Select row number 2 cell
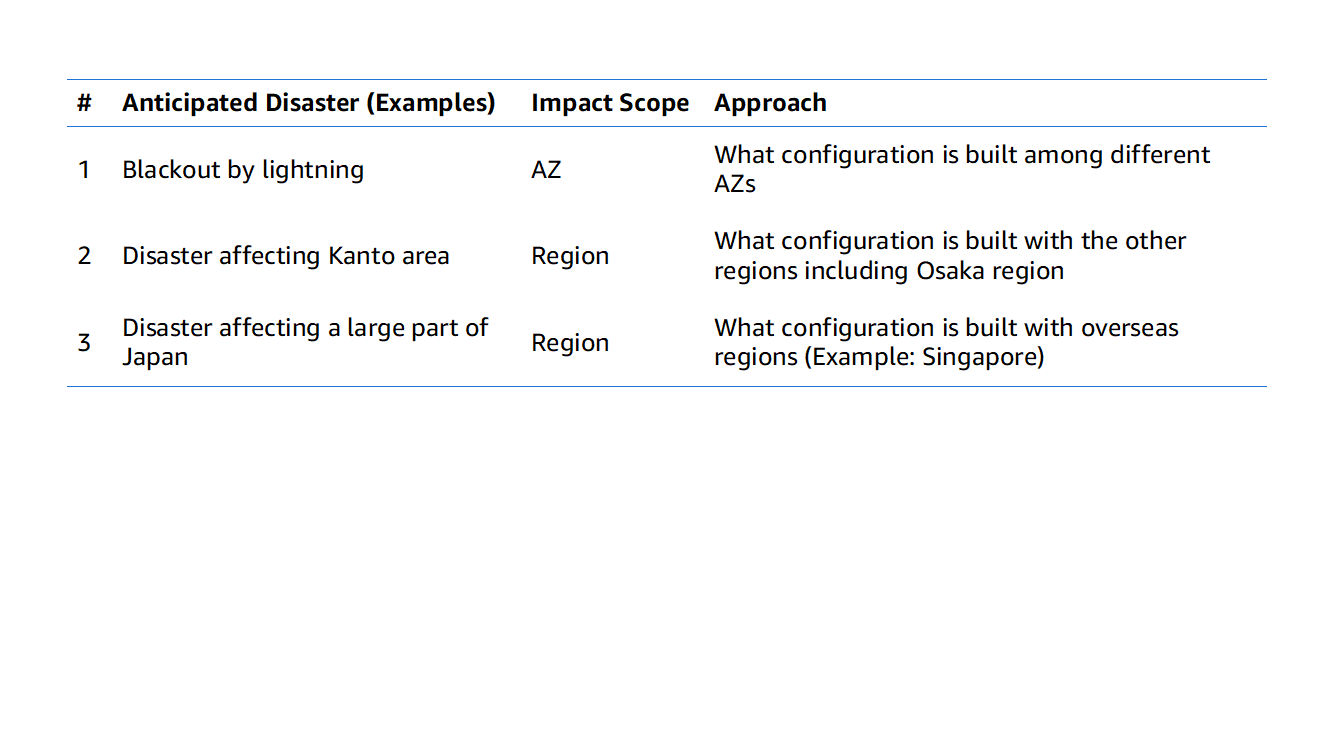The image size is (1333, 750). click(x=84, y=256)
